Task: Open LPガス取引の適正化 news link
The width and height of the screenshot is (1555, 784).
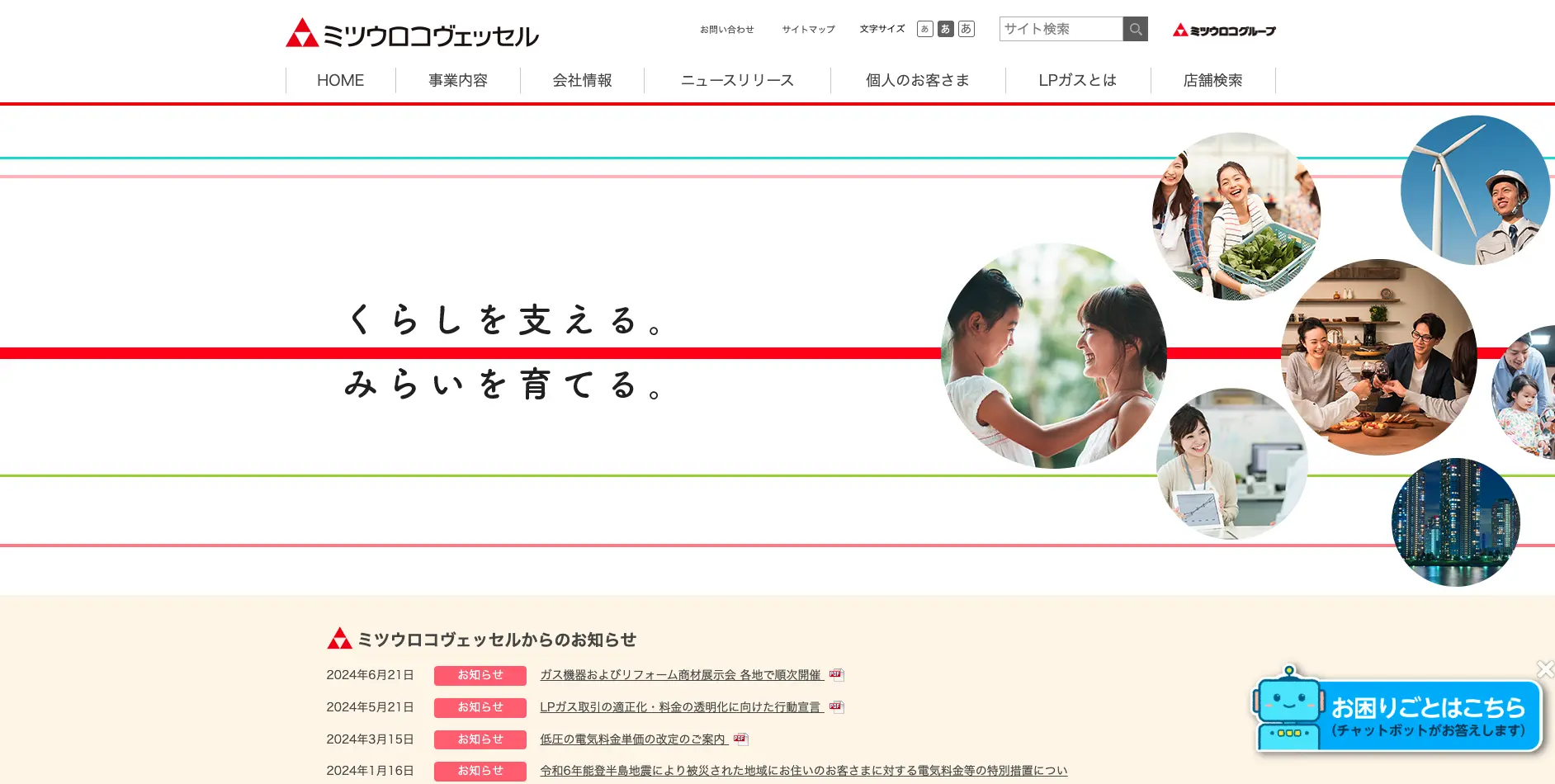Action: (682, 707)
